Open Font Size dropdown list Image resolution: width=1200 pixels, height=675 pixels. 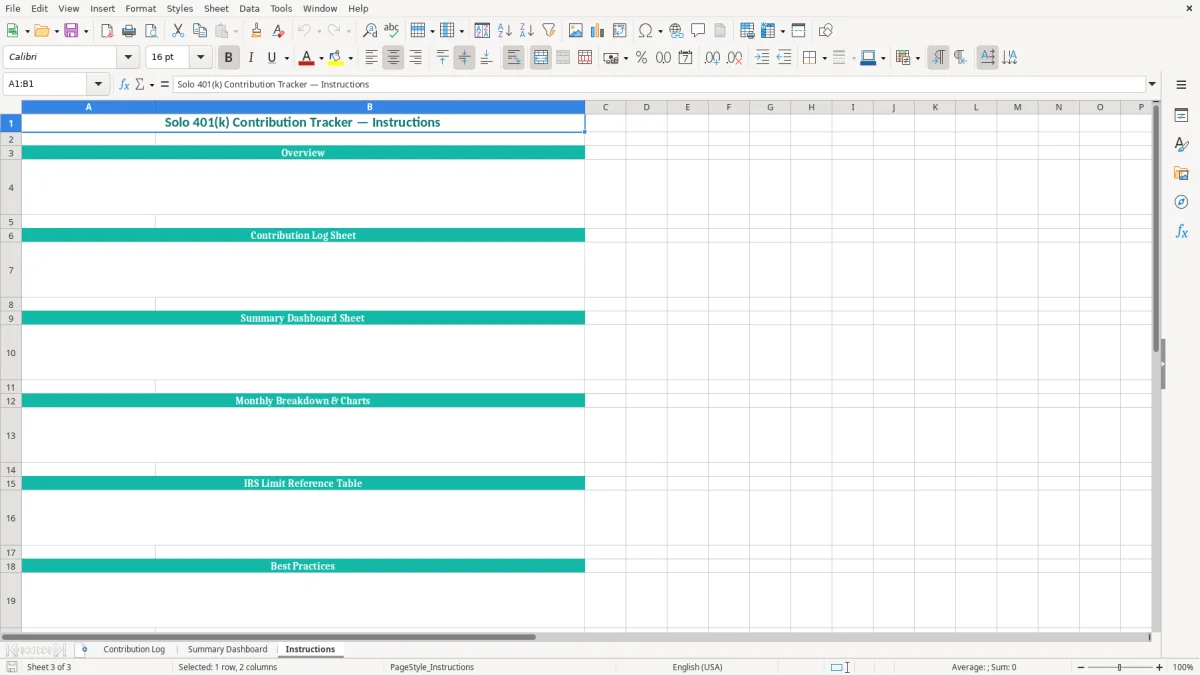pyautogui.click(x=200, y=58)
